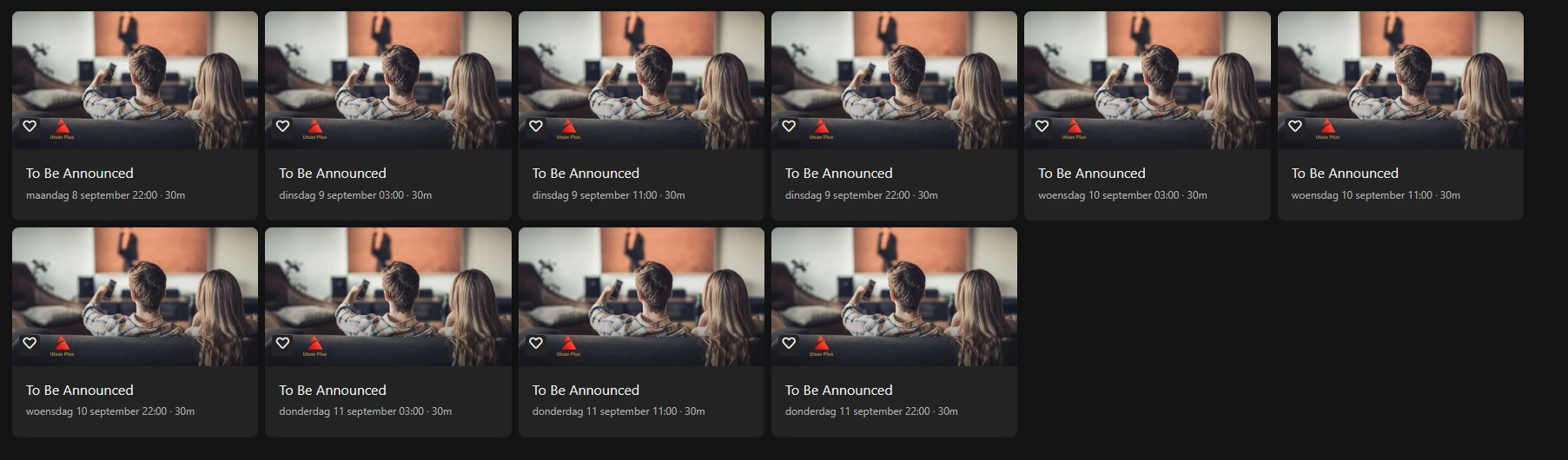Viewport: 1568px width, 460px height.
Task: Open thumbnail for donderdag 11 september 22:00
Action: (894, 297)
